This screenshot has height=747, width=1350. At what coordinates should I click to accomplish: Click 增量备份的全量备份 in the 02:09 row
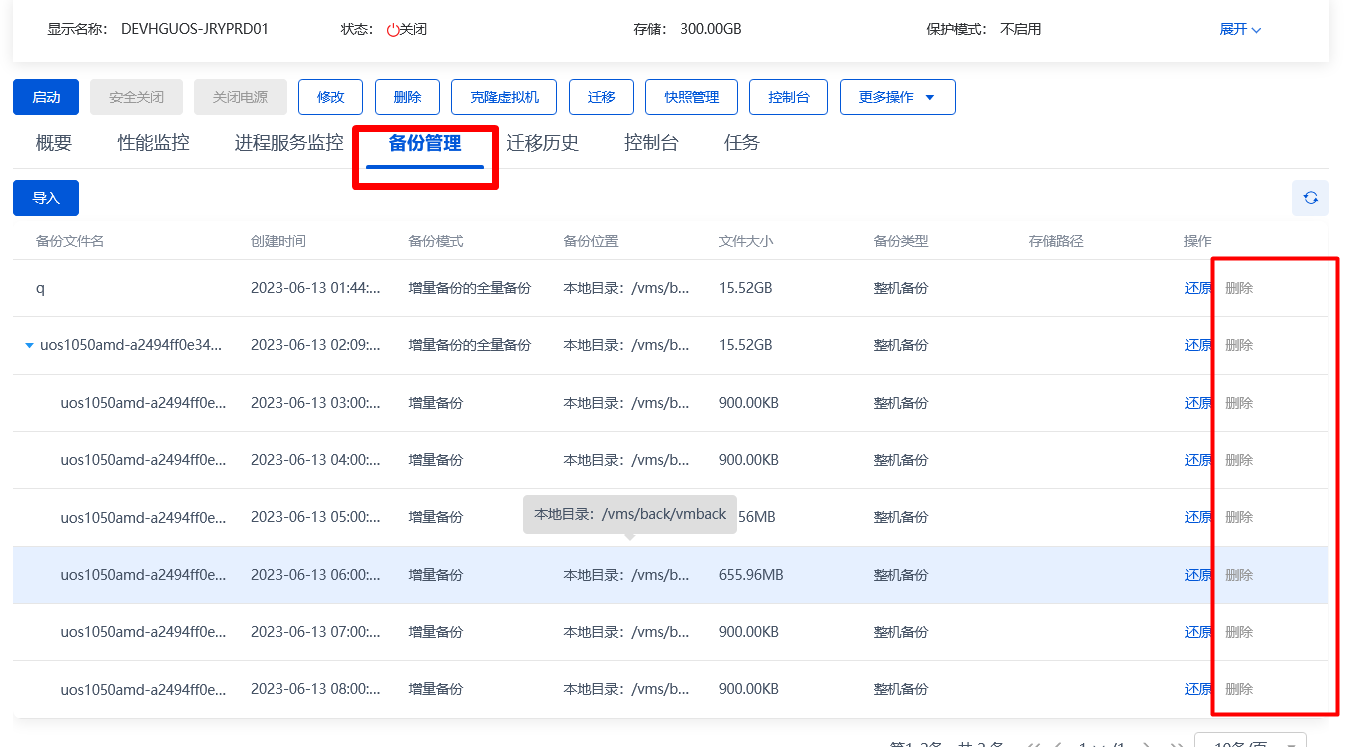click(x=470, y=345)
